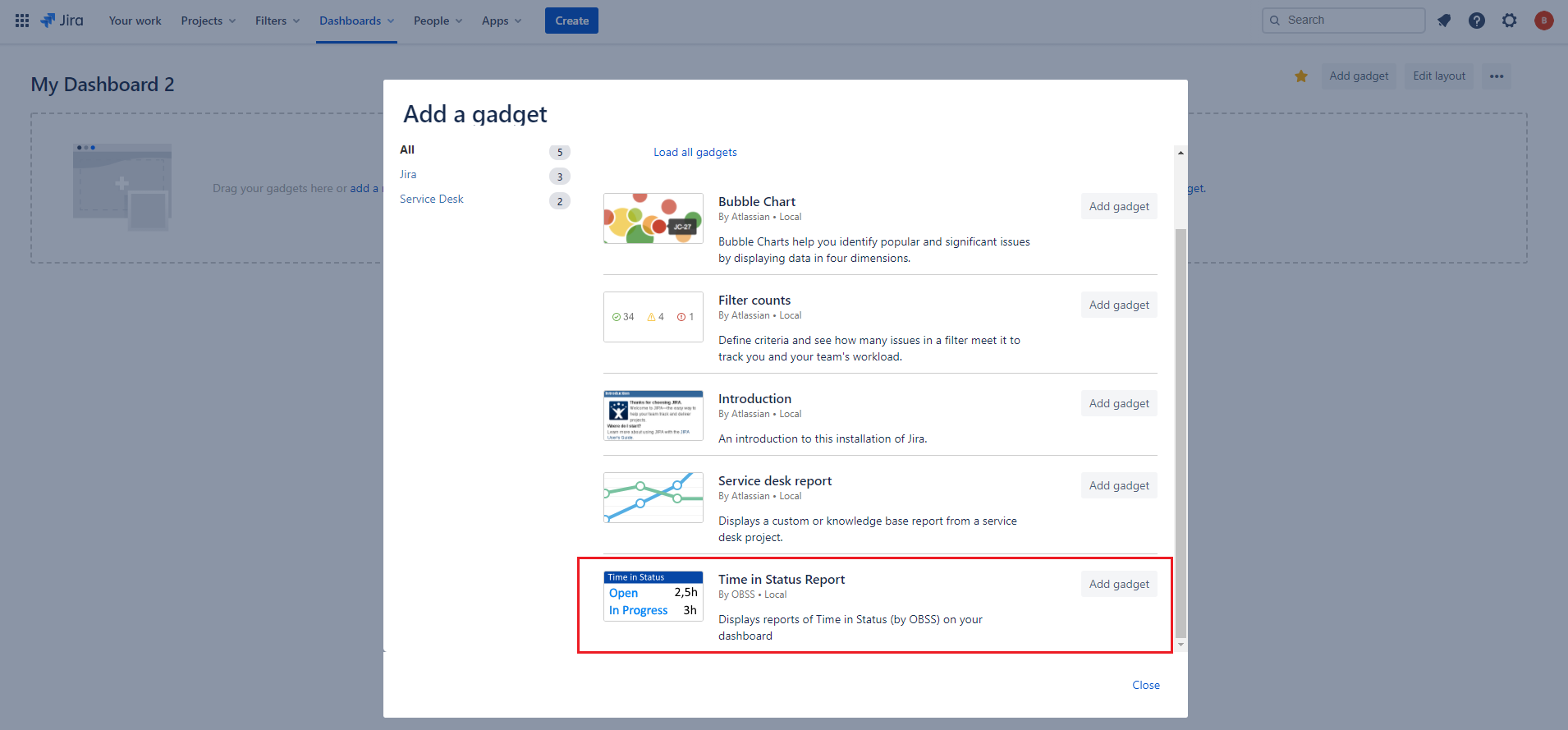Go to Your work

(135, 21)
